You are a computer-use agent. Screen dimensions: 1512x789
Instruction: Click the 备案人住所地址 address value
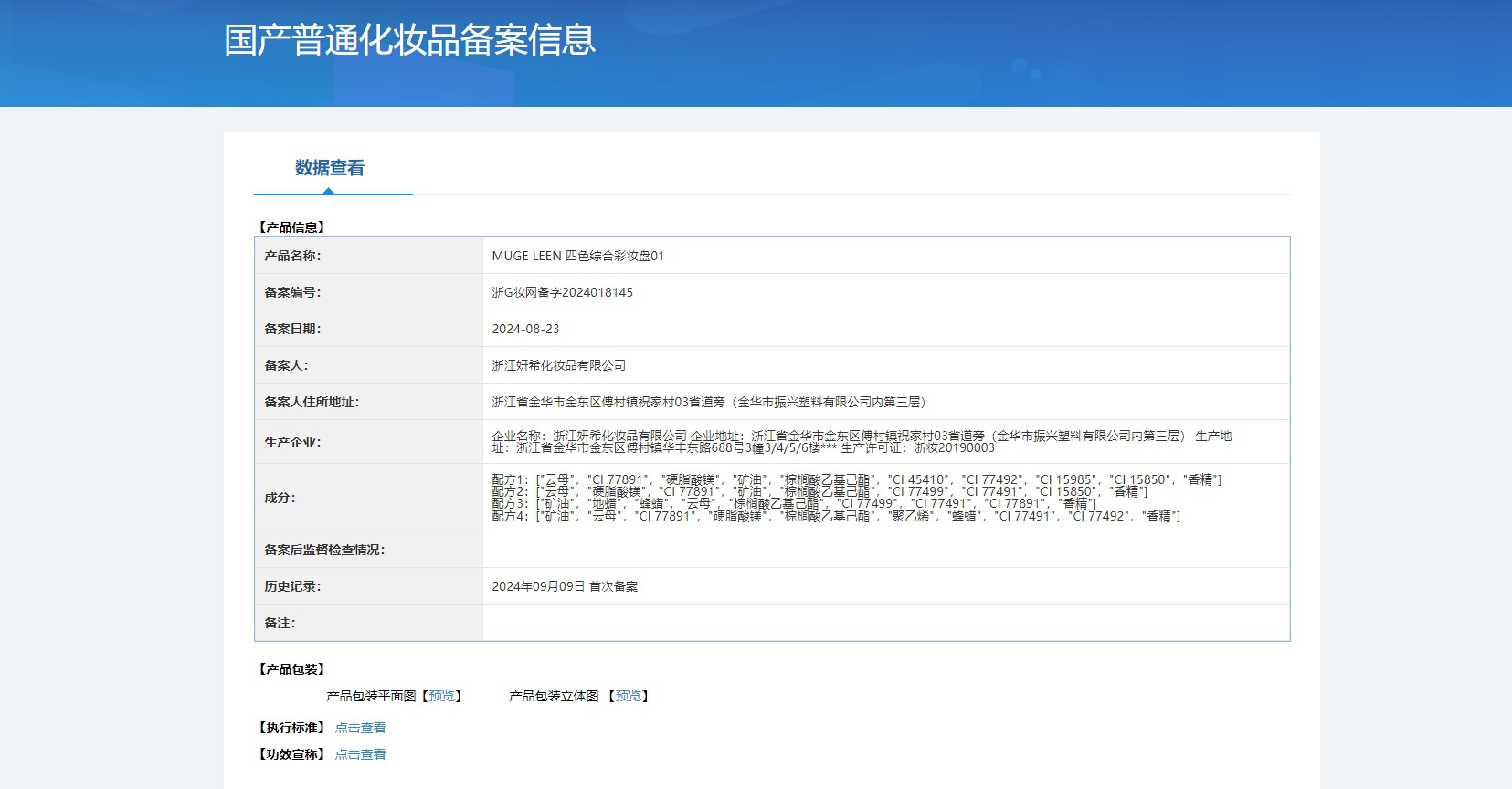709,402
